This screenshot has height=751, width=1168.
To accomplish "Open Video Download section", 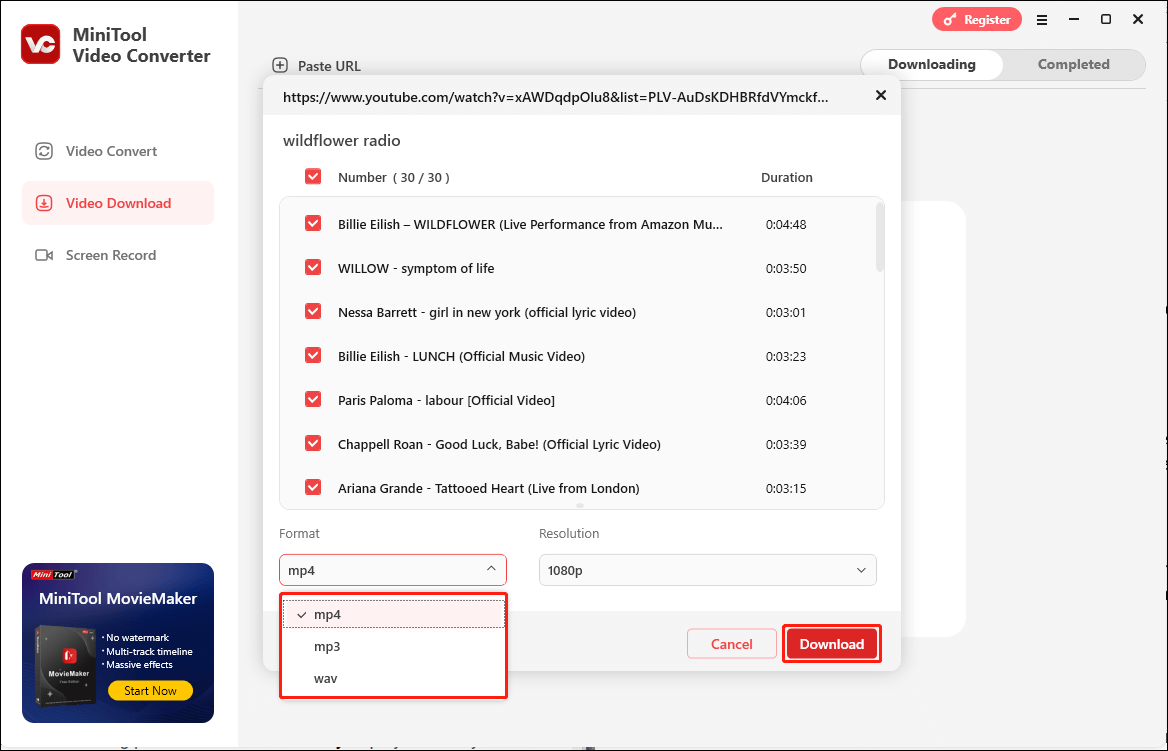I will pyautogui.click(x=118, y=203).
